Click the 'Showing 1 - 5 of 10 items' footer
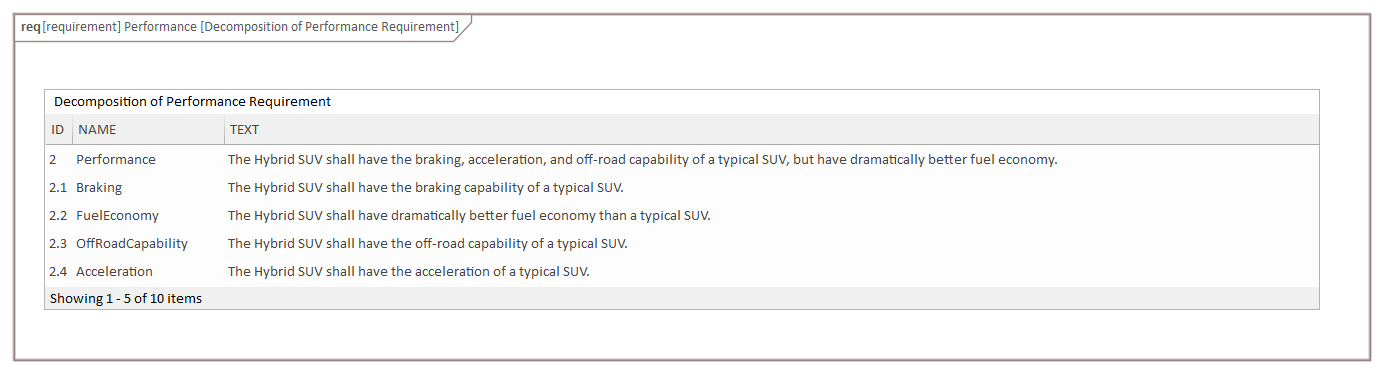 (x=126, y=298)
